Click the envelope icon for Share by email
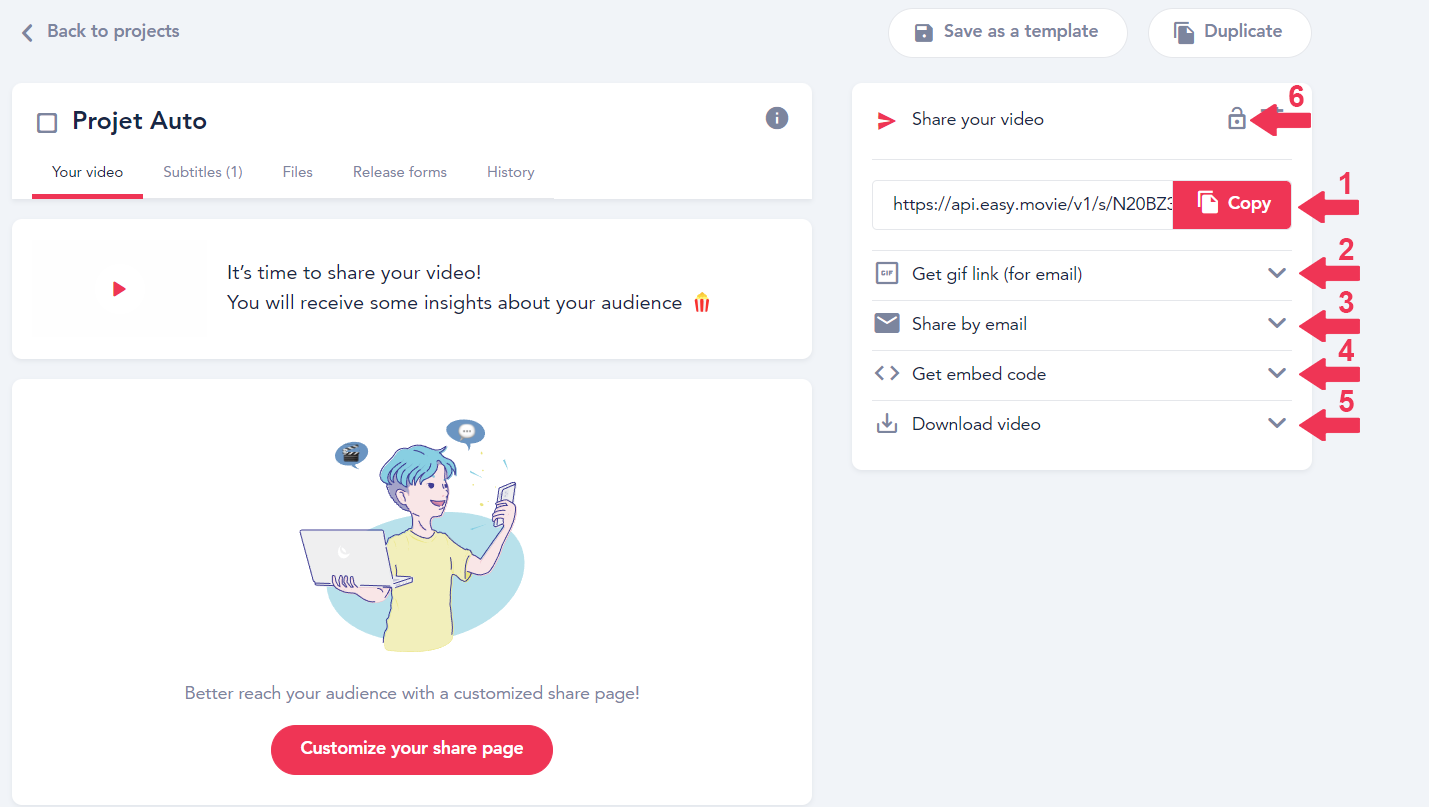The width and height of the screenshot is (1429, 807). click(x=886, y=323)
